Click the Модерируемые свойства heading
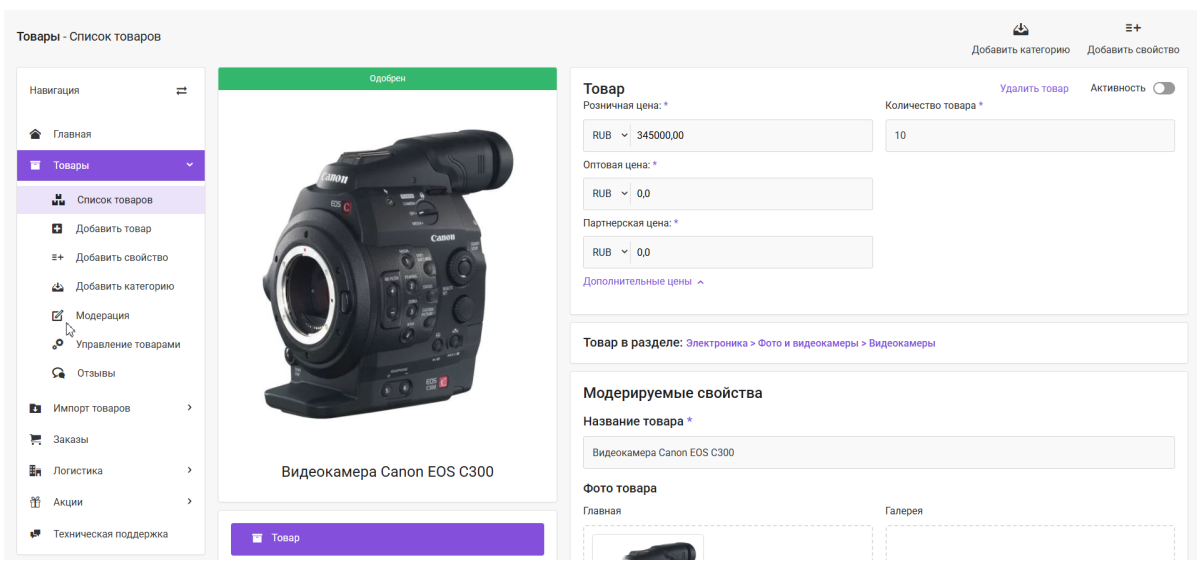 pyautogui.click(x=672, y=394)
